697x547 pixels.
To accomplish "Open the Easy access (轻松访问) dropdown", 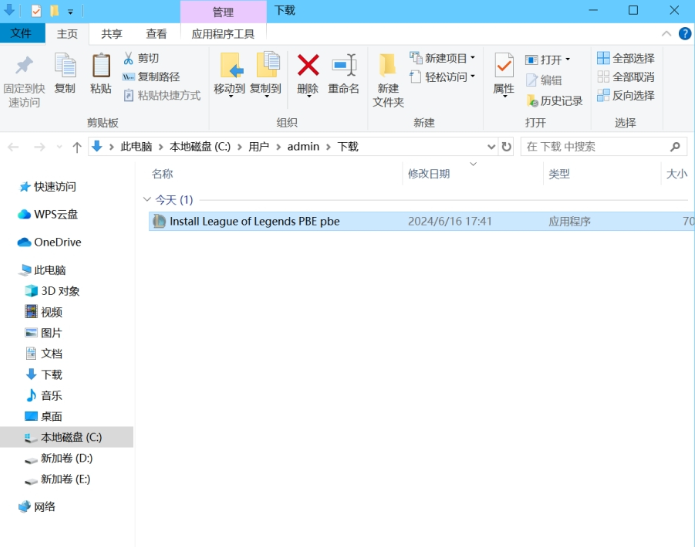I will point(442,77).
